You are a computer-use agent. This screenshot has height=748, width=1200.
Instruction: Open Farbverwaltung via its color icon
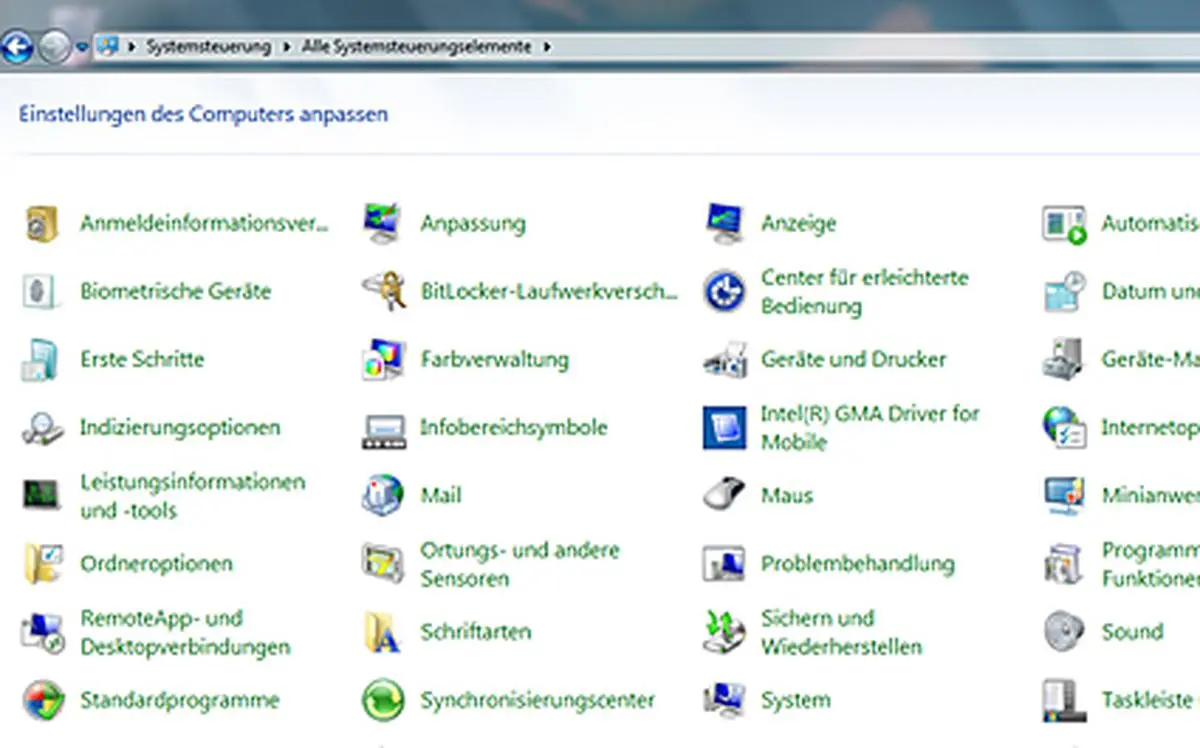381,358
